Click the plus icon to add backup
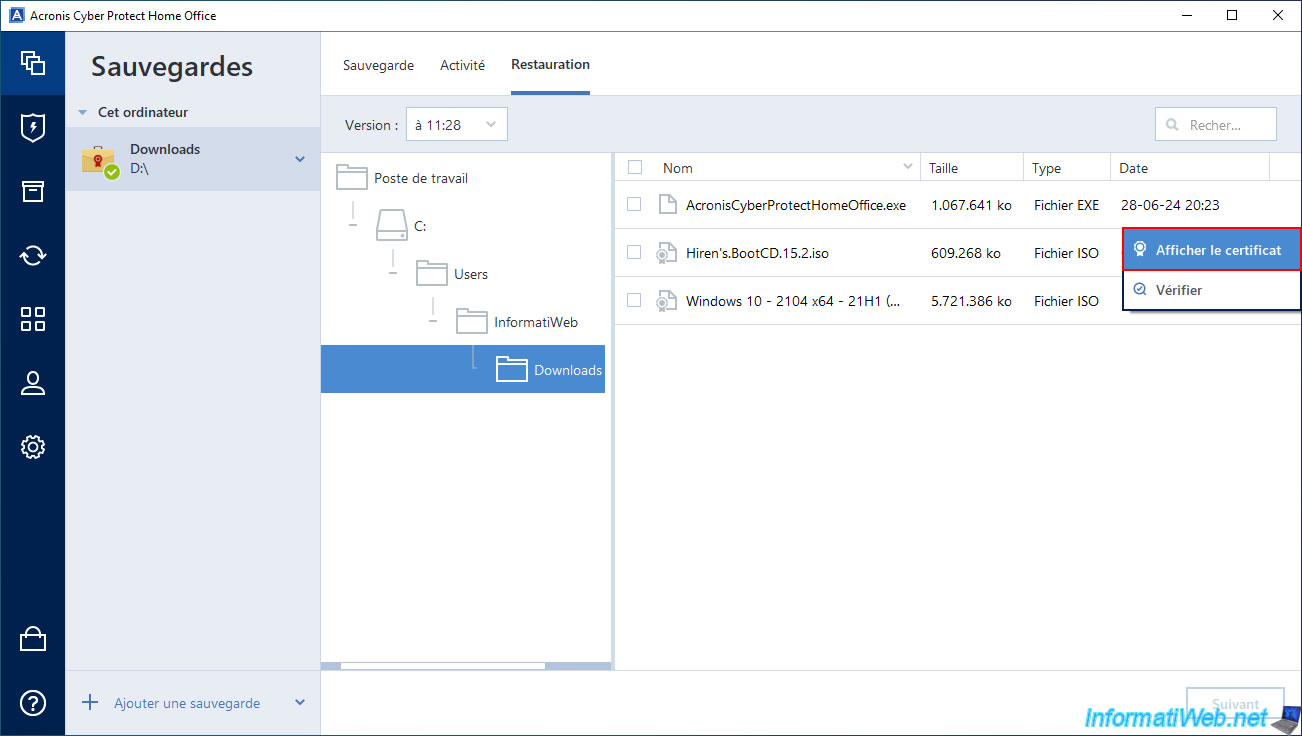The width and height of the screenshot is (1302, 736). [x=90, y=702]
